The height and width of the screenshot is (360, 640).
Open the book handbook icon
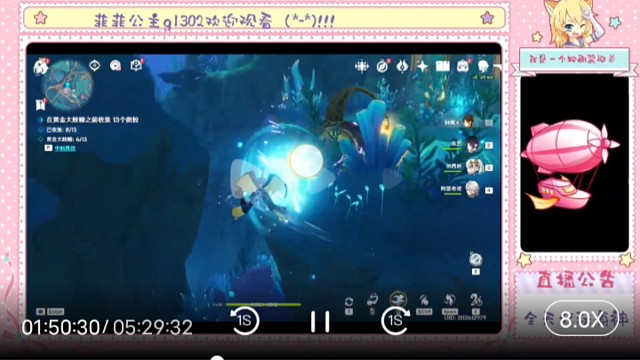pos(442,66)
